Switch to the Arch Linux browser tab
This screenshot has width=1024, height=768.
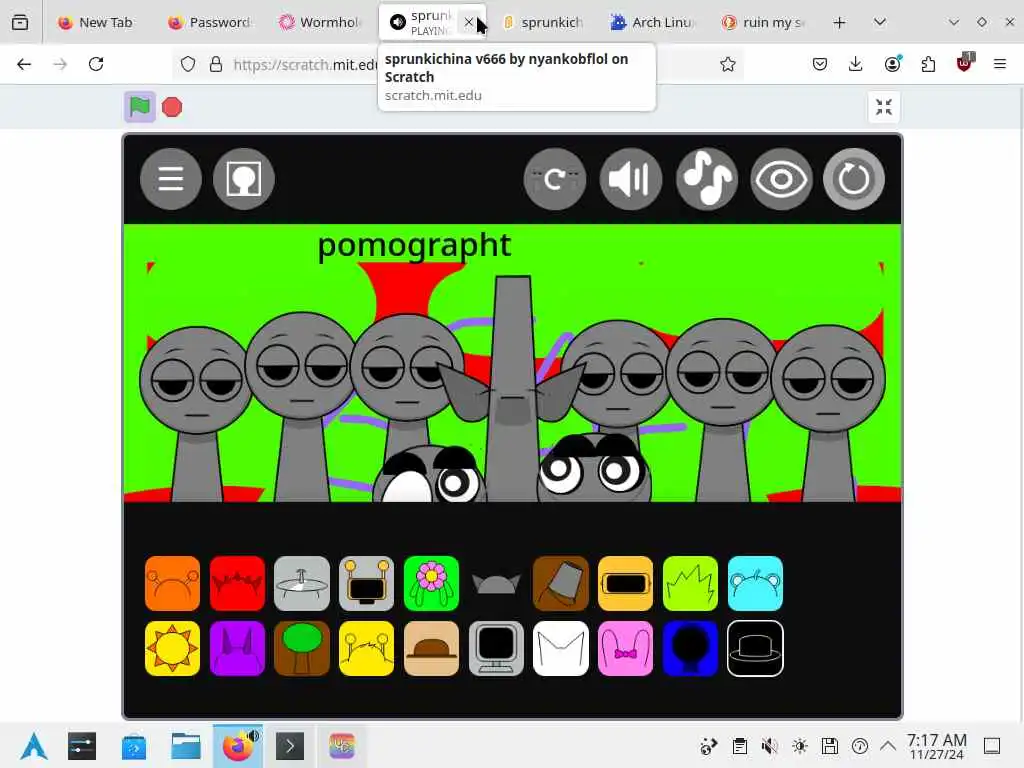click(x=653, y=22)
